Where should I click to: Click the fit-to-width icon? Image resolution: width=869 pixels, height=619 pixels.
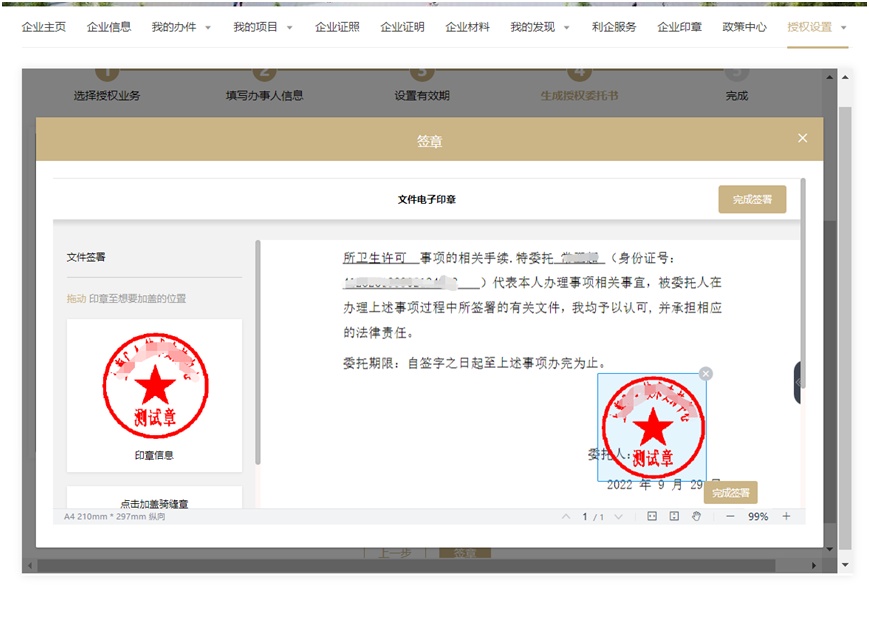click(652, 516)
